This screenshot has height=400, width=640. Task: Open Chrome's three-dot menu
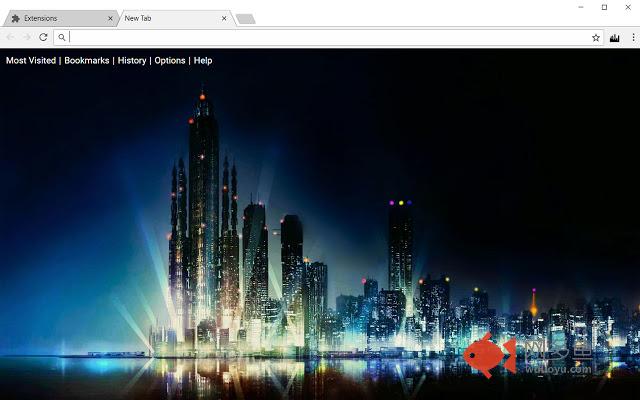[x=633, y=38]
